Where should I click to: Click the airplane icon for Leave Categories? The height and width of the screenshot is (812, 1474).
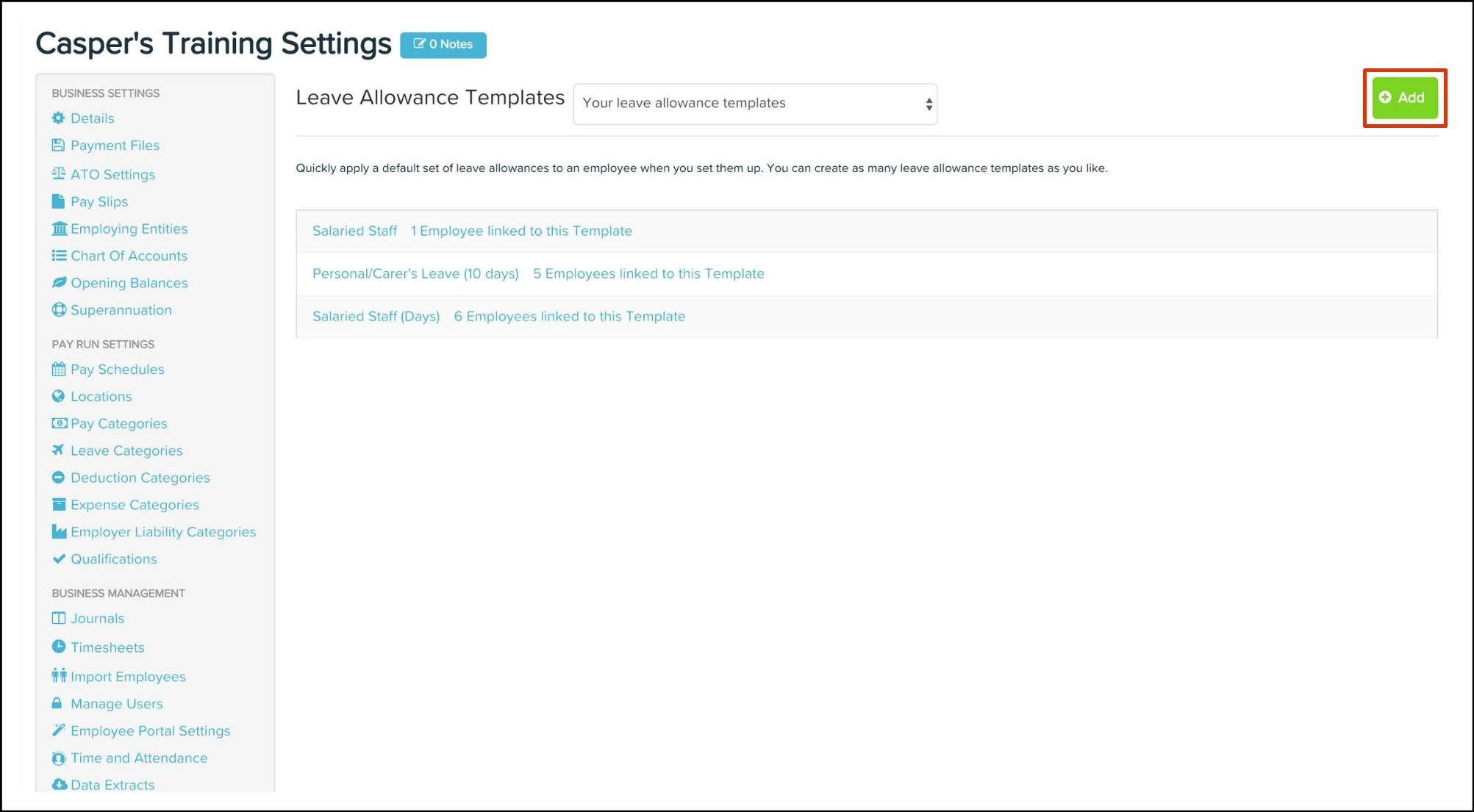[58, 450]
